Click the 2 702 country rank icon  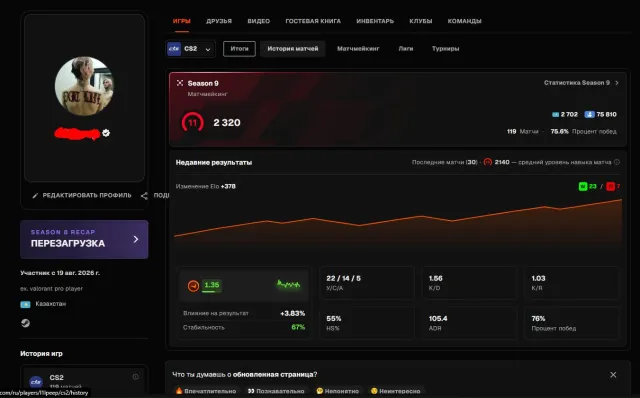556,115
